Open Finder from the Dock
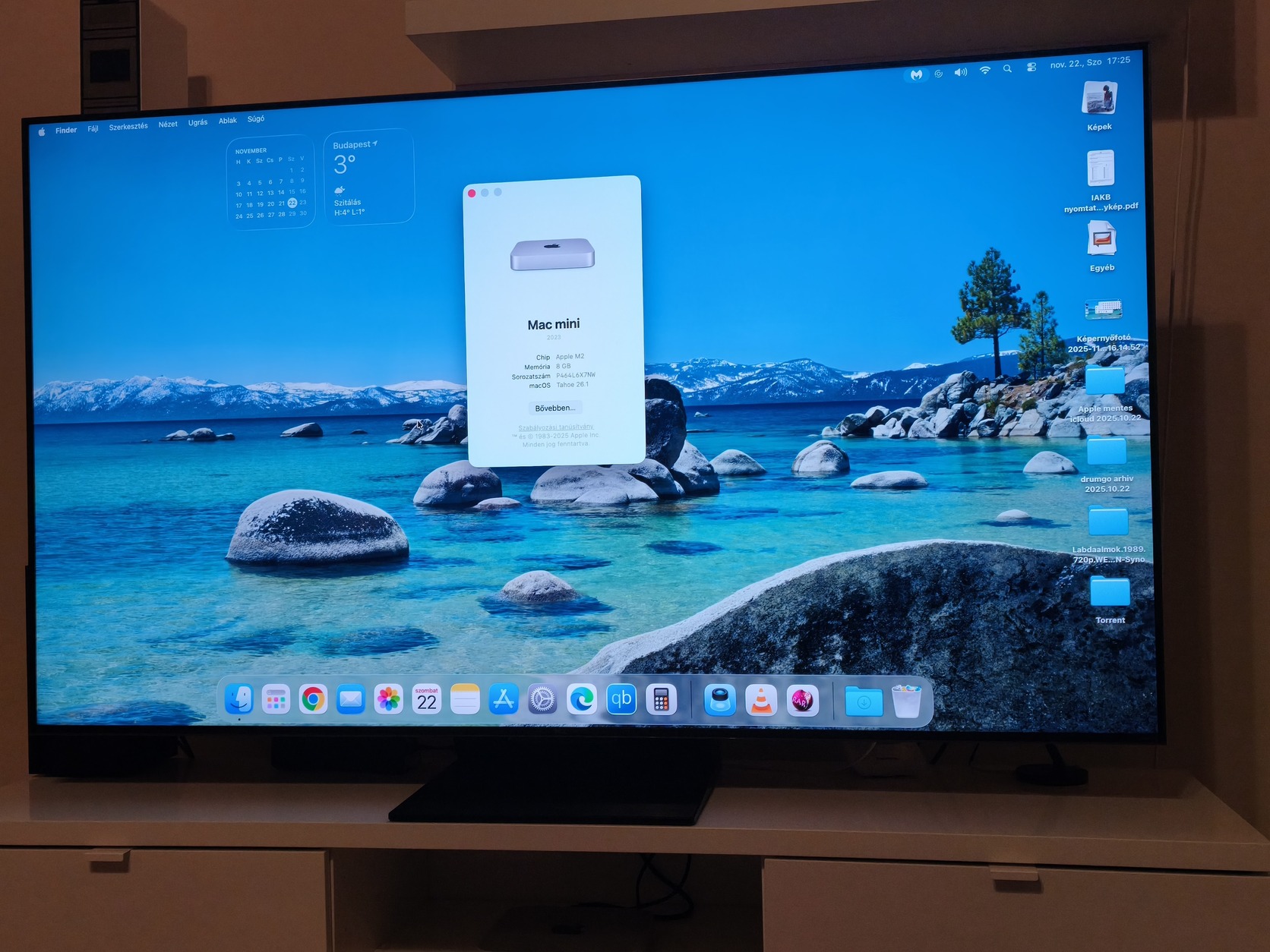This screenshot has height=952, width=1270. pos(239,698)
